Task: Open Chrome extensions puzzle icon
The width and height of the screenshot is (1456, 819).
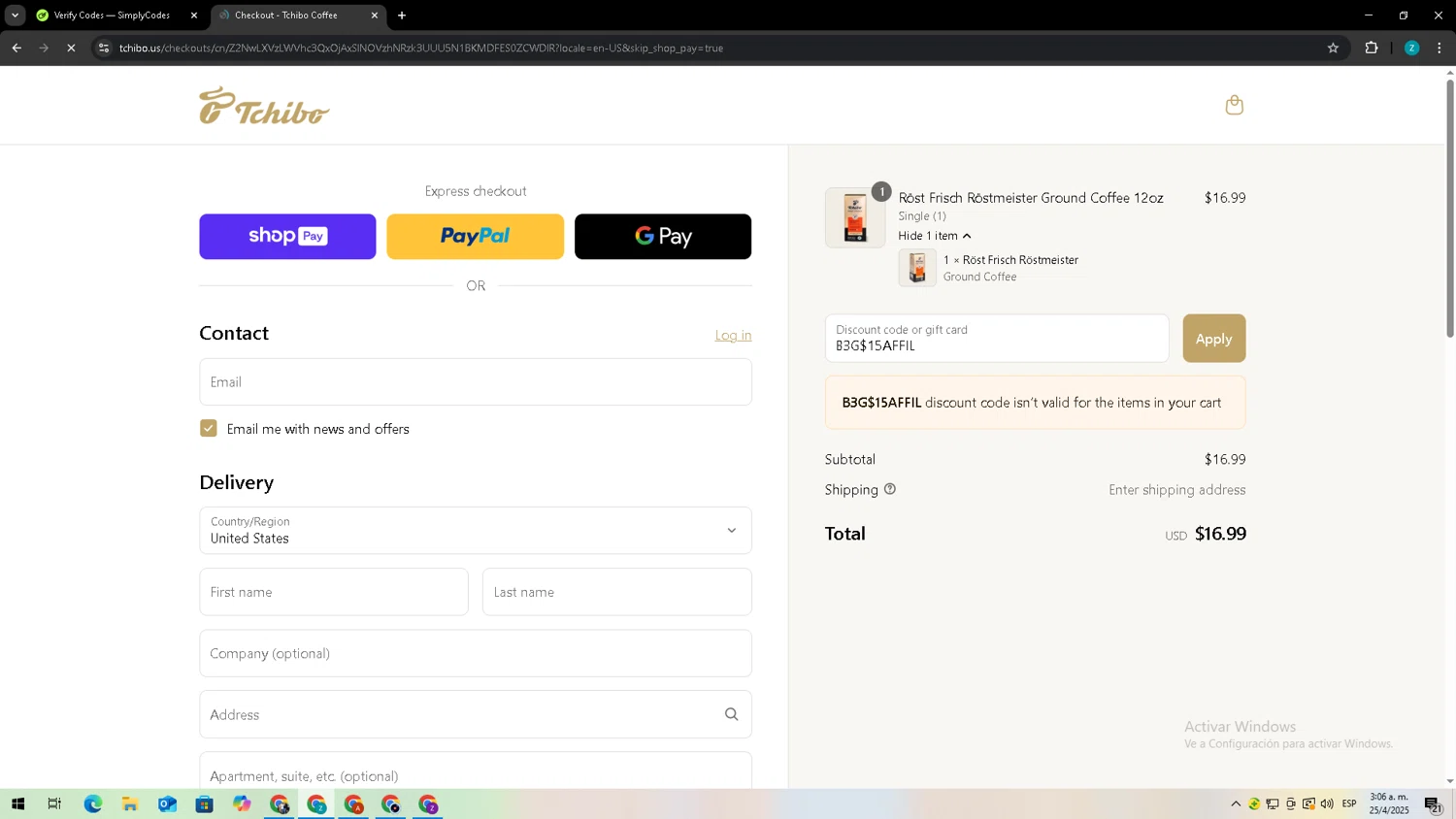Action: point(1371,48)
